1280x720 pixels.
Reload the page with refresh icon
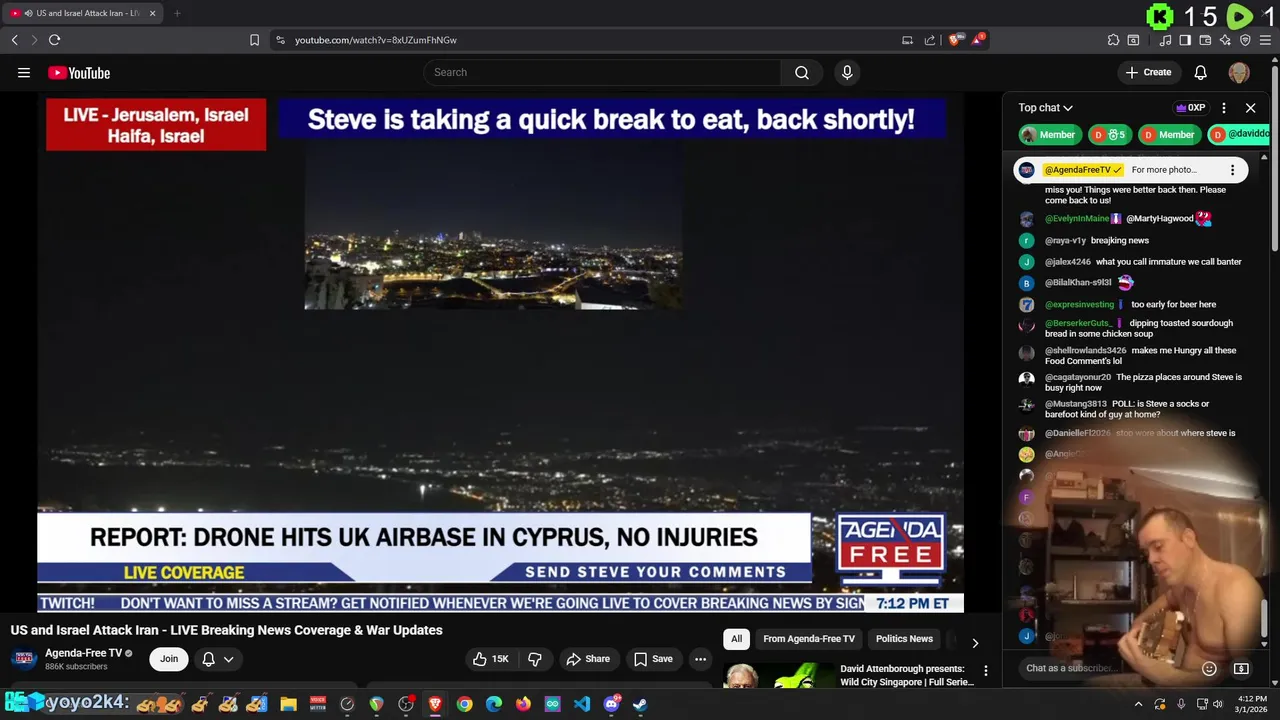54,40
